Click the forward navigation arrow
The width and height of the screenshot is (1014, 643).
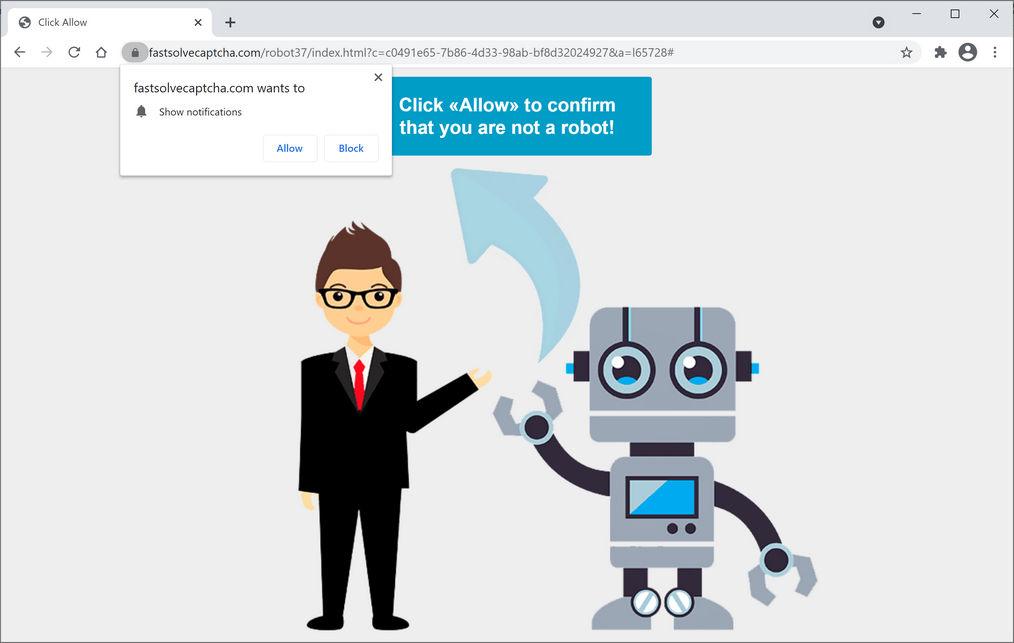(x=46, y=52)
